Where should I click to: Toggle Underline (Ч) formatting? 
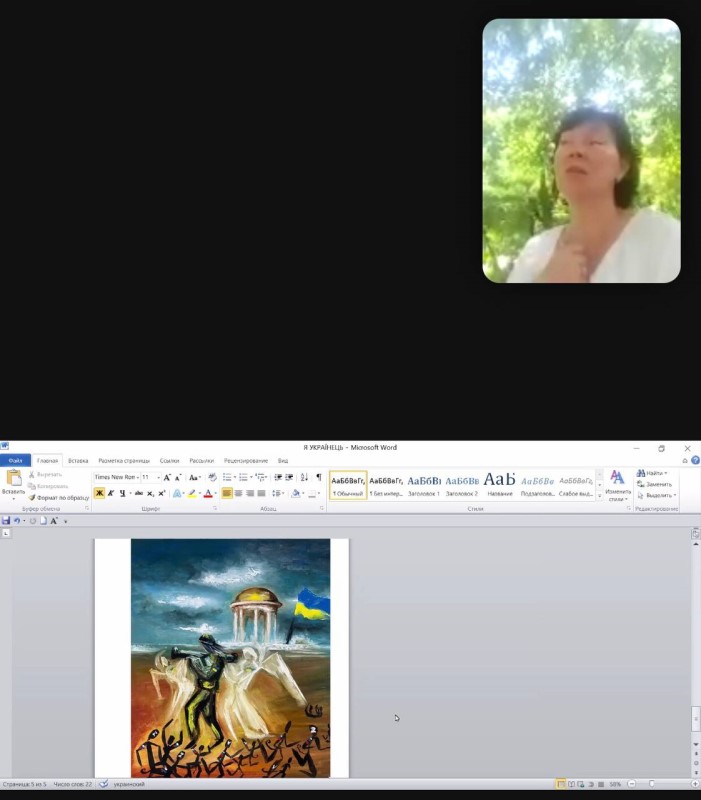click(x=122, y=493)
